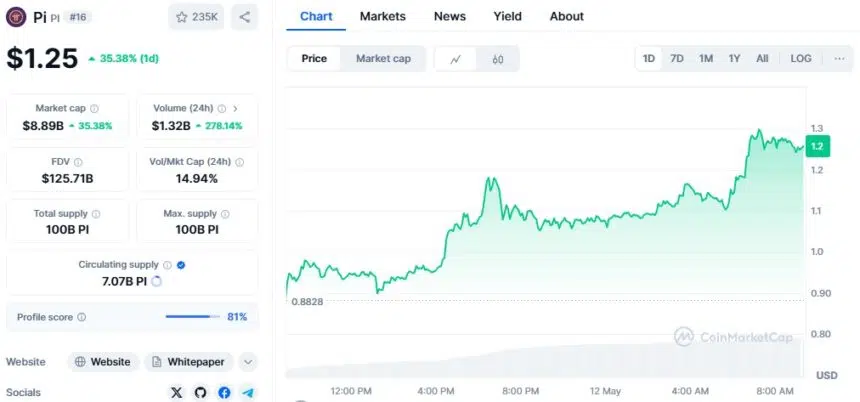Toggle chart to Price view

314,59
